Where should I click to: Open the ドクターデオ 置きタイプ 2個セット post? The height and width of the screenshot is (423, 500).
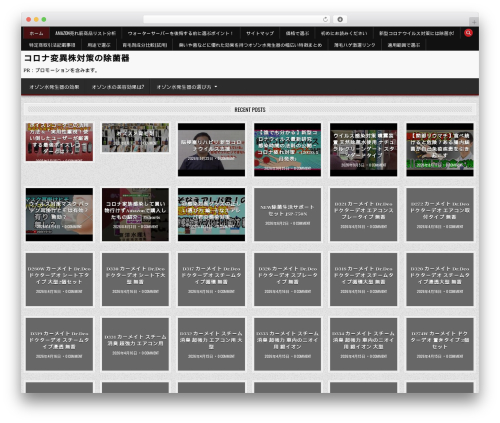pos(440,344)
